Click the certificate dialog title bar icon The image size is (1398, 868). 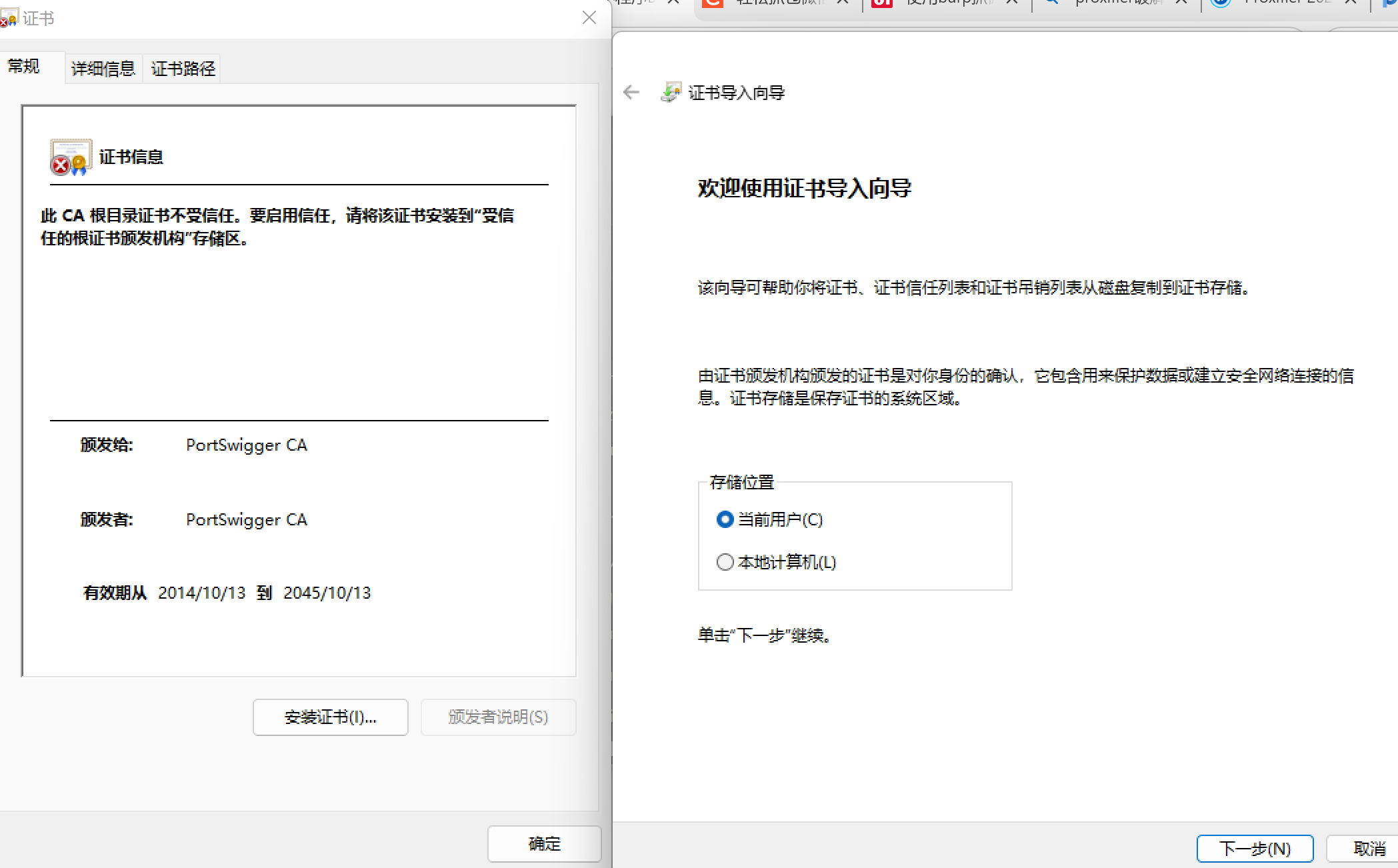9,18
